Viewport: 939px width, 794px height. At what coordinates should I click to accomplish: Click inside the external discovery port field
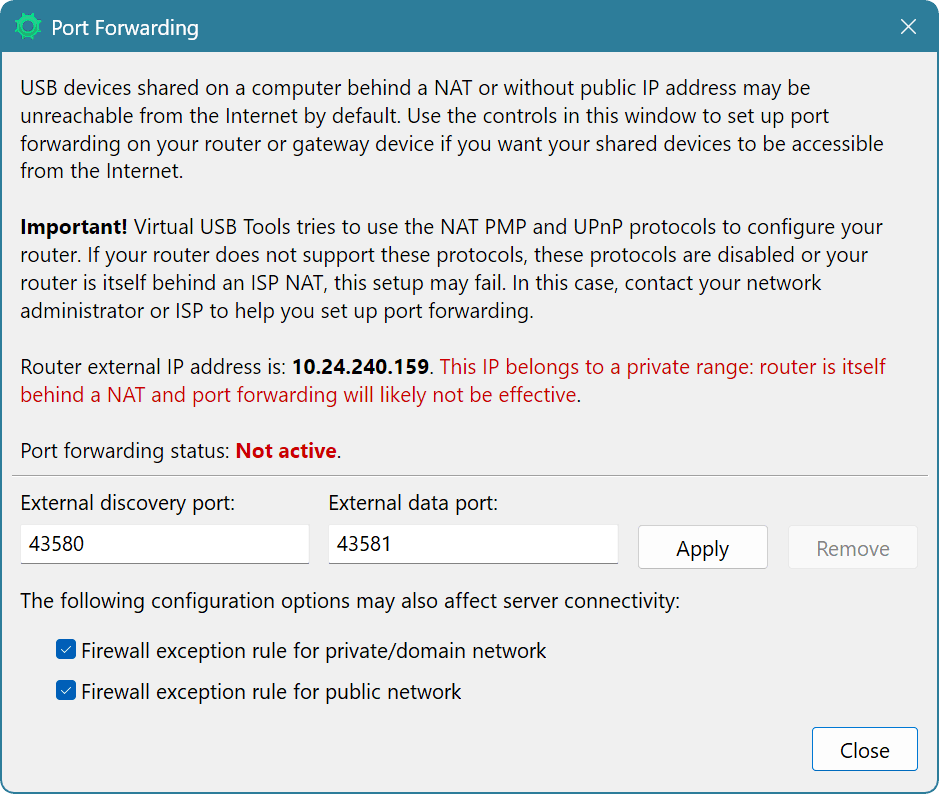(164, 544)
